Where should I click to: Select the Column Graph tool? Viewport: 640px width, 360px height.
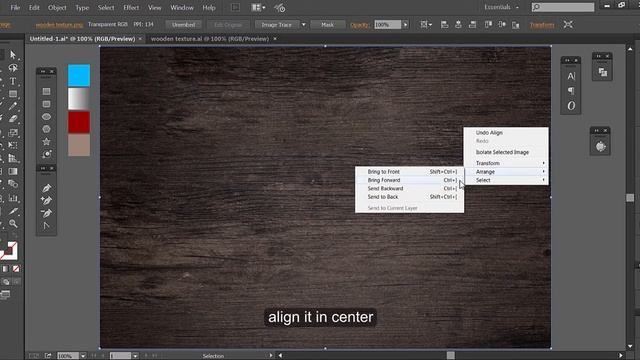[13, 198]
